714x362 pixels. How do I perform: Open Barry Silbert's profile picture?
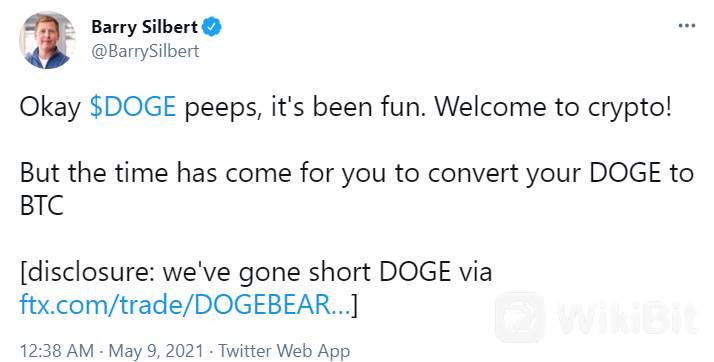pos(47,40)
